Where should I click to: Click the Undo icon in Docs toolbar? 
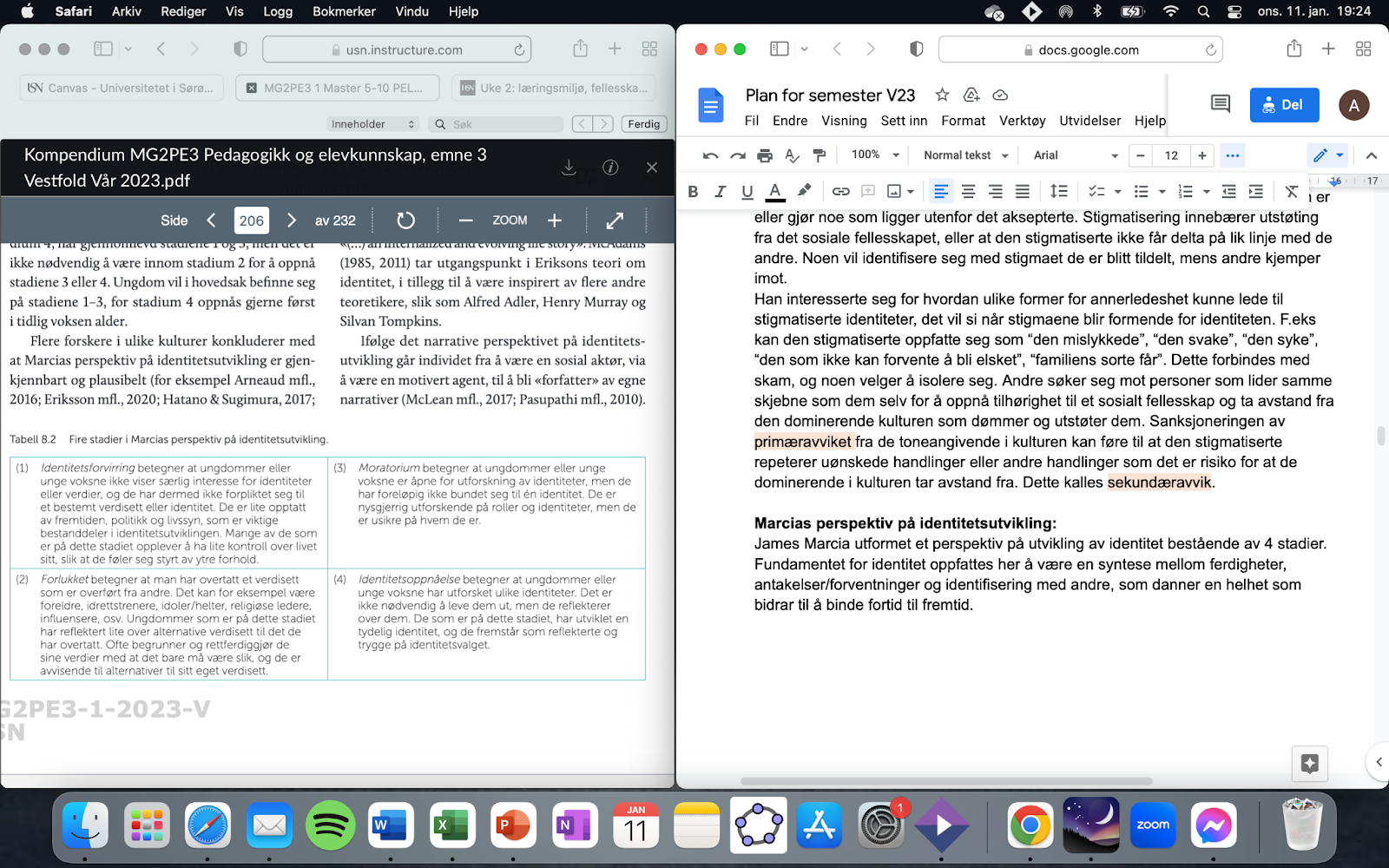710,155
